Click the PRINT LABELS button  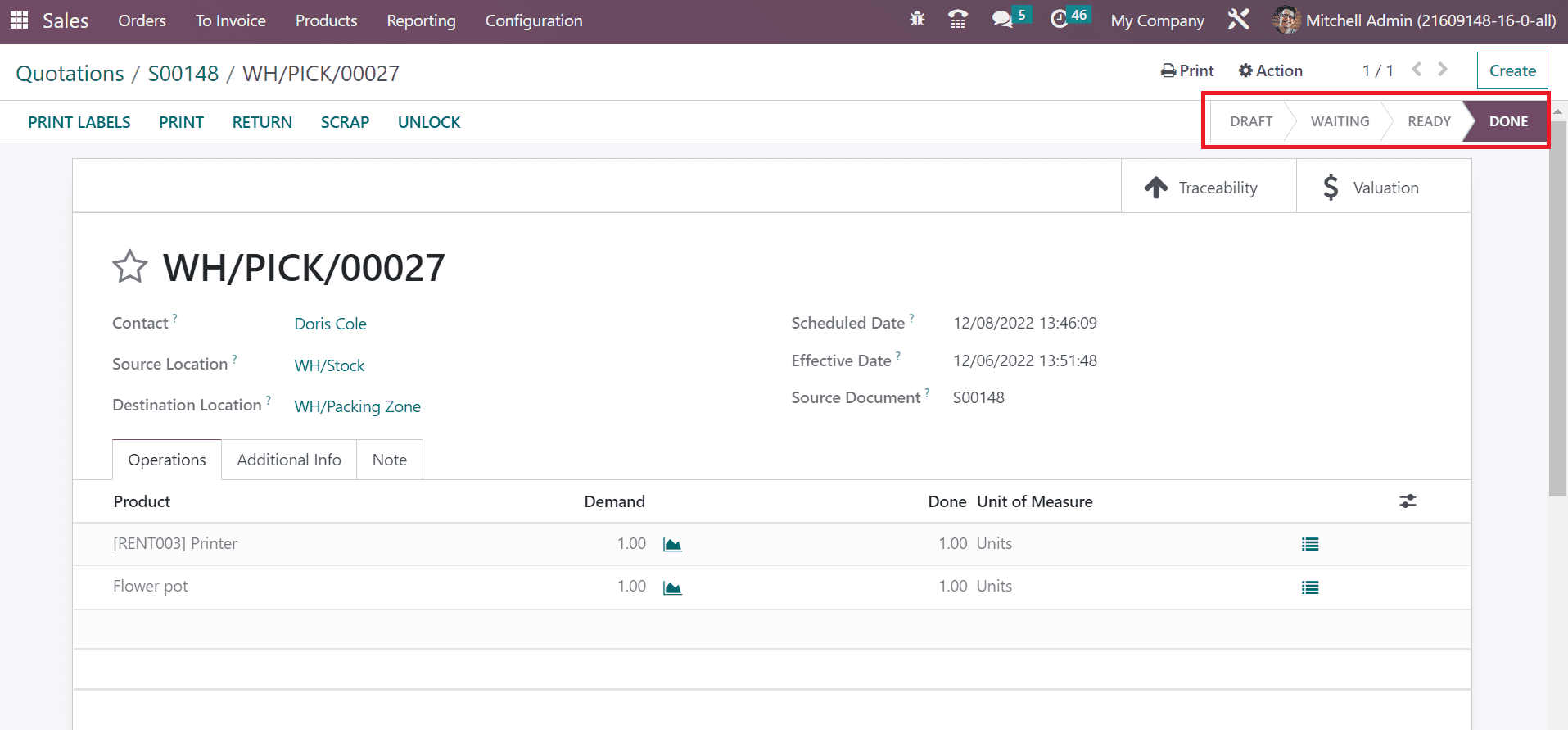(79, 122)
